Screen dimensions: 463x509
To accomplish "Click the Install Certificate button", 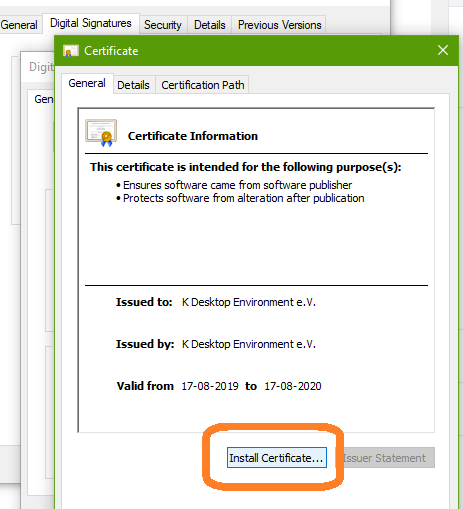I will 277,458.
